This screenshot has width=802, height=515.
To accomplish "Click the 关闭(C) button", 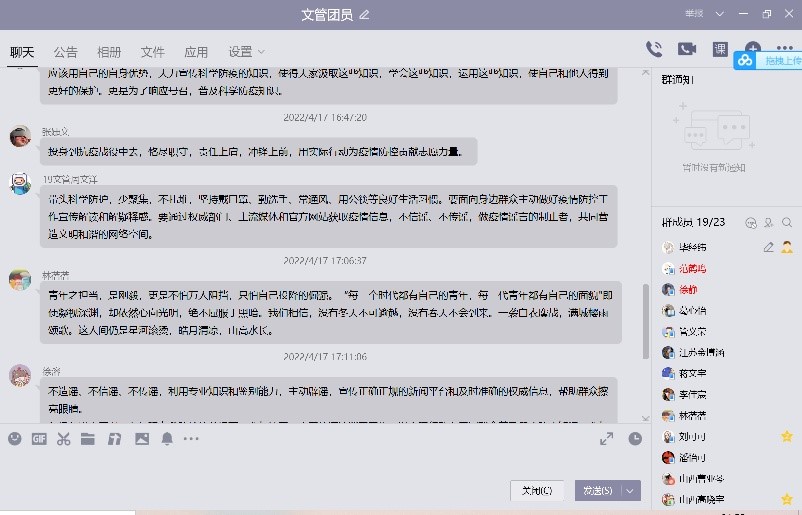I will (537, 490).
